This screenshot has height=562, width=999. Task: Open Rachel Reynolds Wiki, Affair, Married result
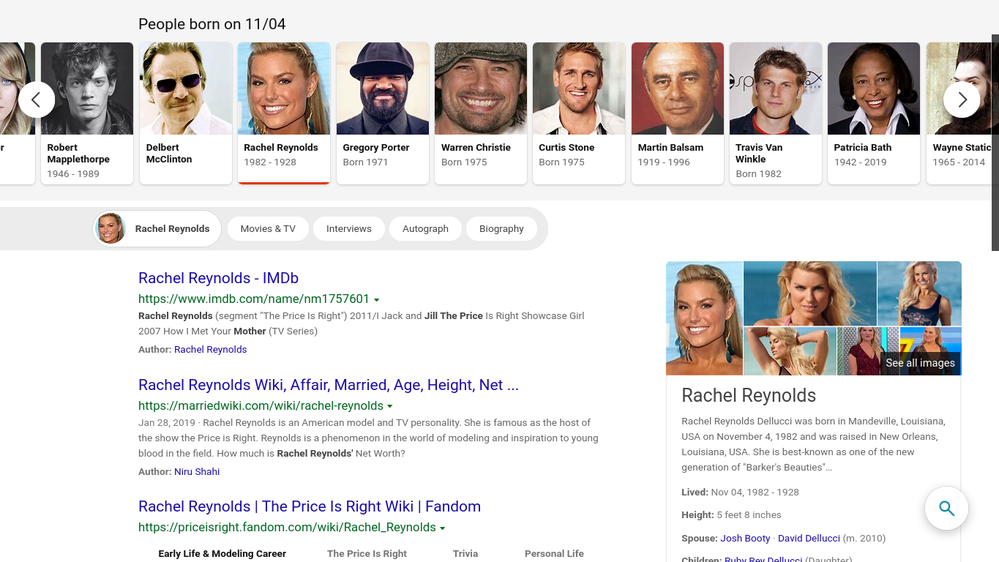(x=328, y=385)
